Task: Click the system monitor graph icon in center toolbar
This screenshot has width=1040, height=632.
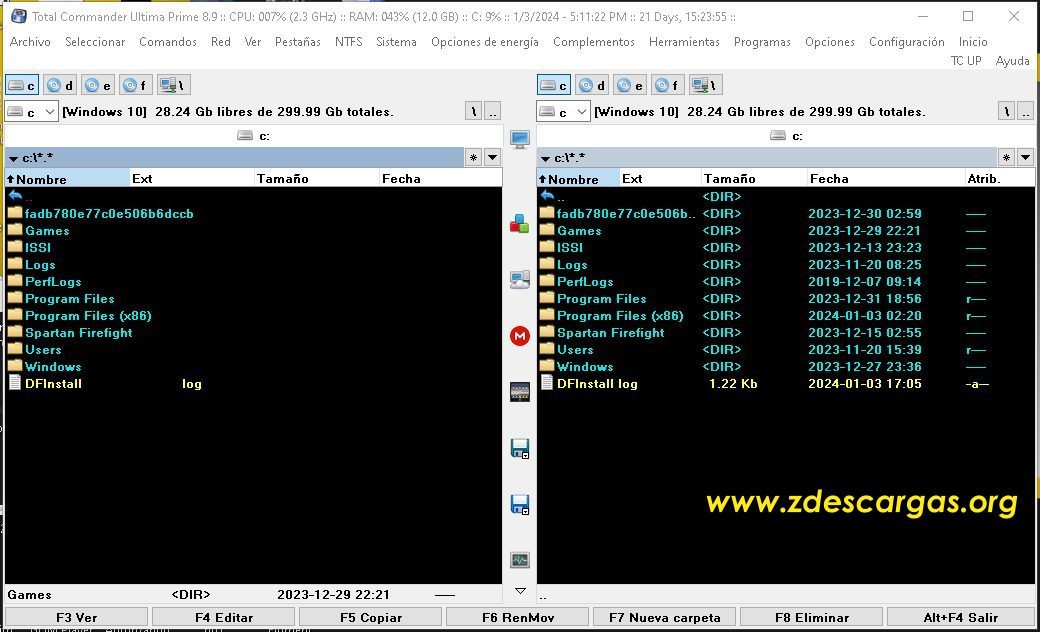Action: 519,560
